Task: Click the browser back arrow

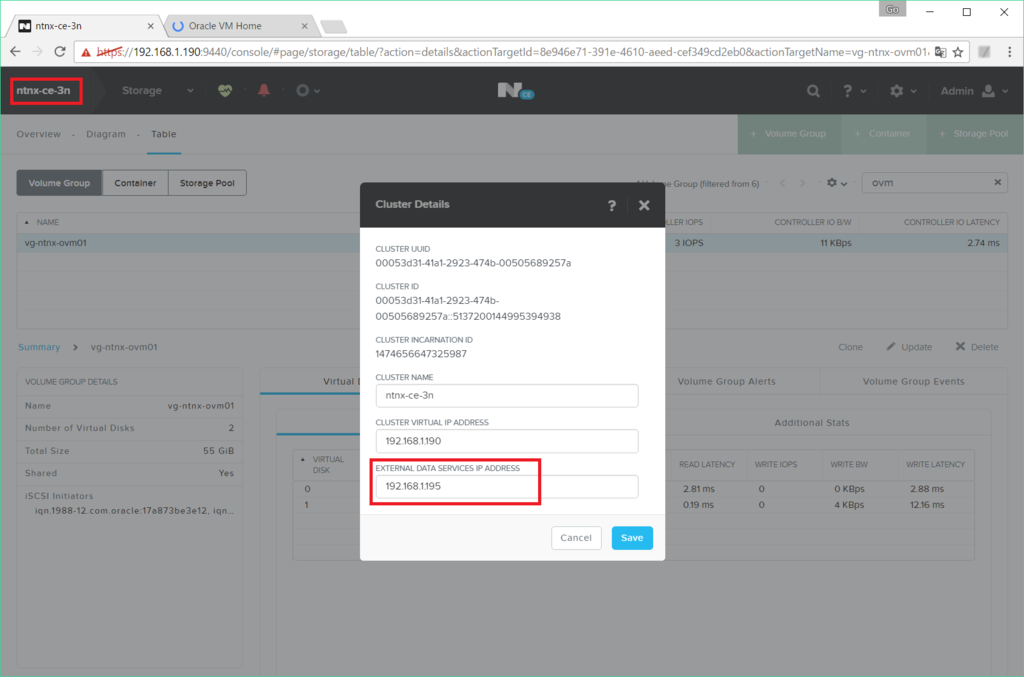Action: (x=16, y=52)
